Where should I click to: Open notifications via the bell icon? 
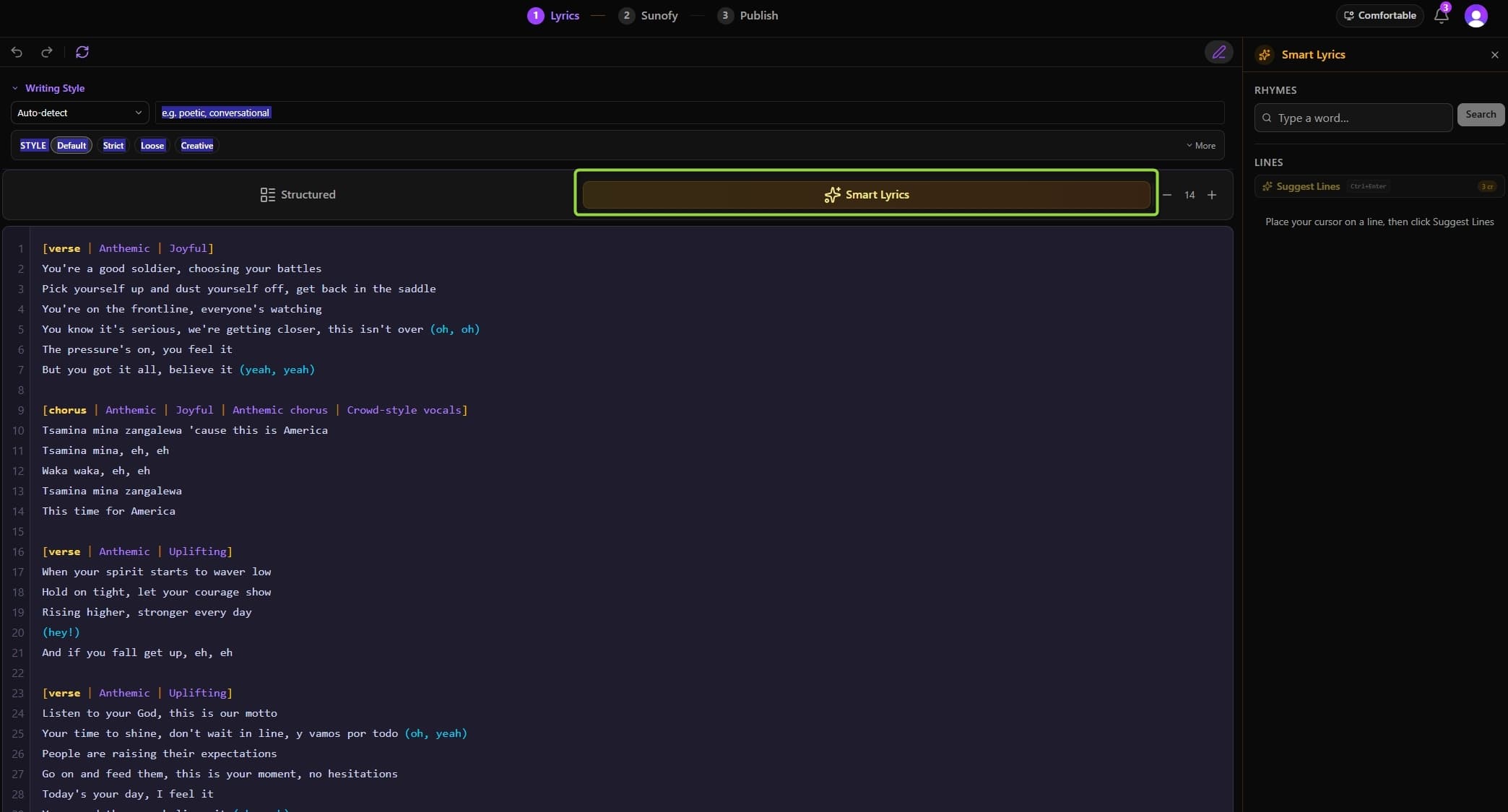click(x=1442, y=15)
